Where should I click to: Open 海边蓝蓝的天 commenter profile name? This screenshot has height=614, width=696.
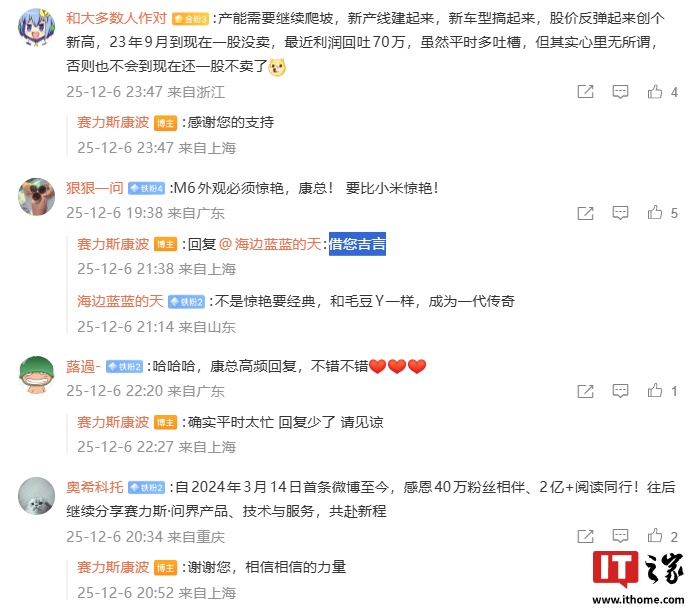[x=120, y=301]
